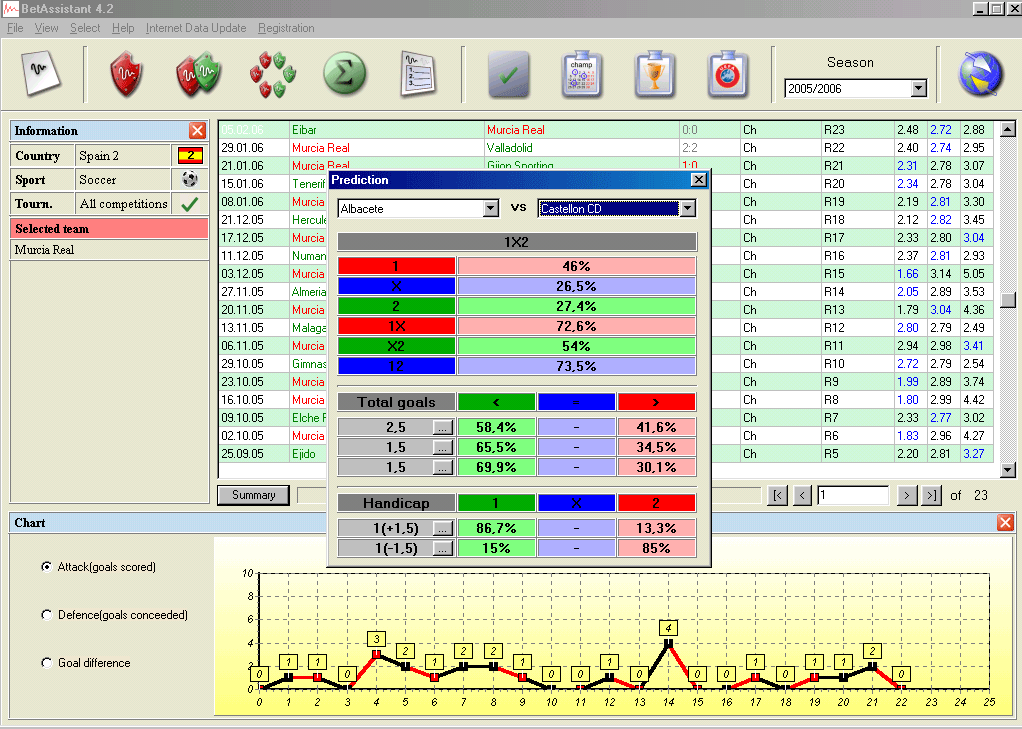
Task: Click the page number input field
Action: coord(852,495)
